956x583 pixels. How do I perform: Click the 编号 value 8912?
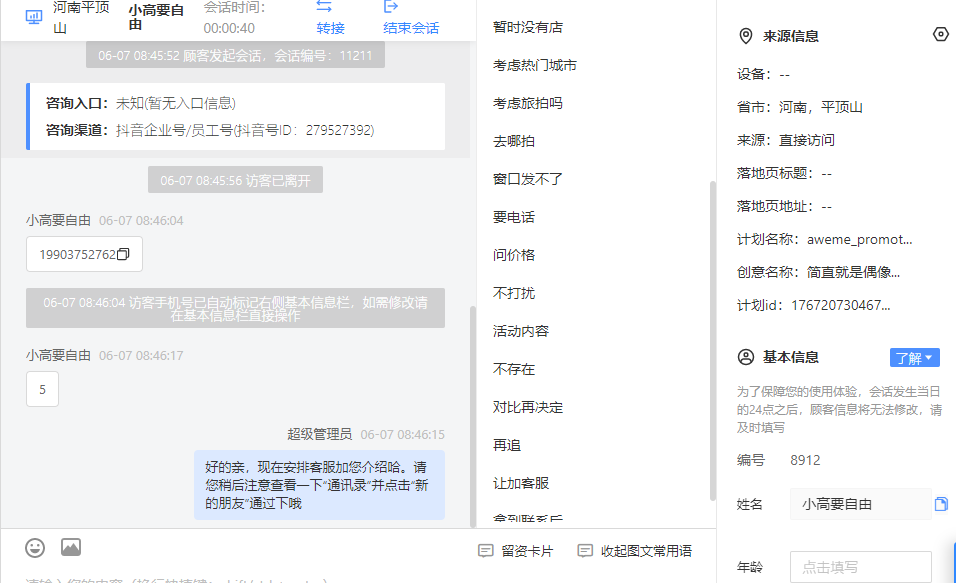805,460
